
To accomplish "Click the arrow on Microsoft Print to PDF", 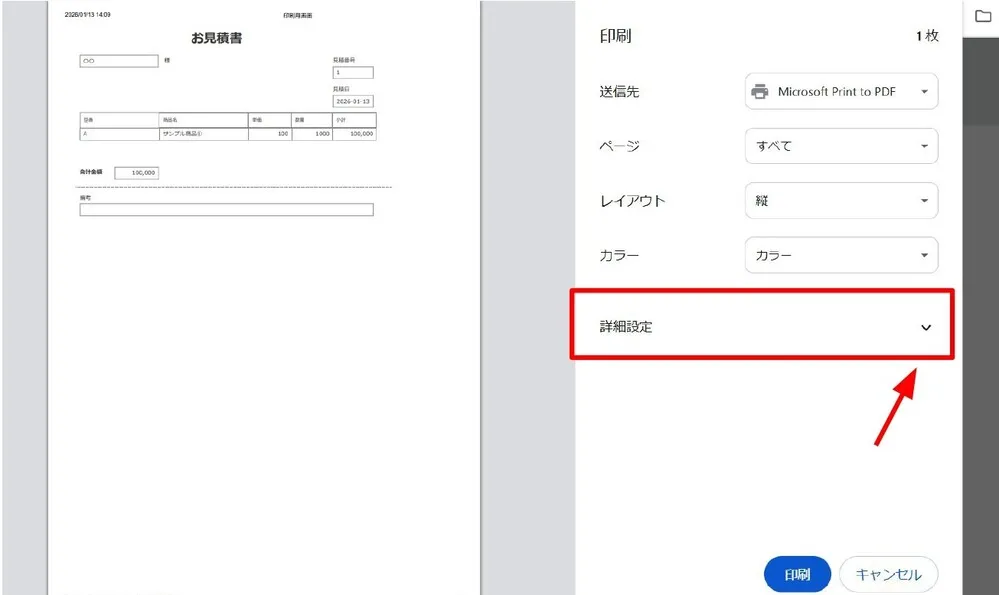I will pos(924,92).
